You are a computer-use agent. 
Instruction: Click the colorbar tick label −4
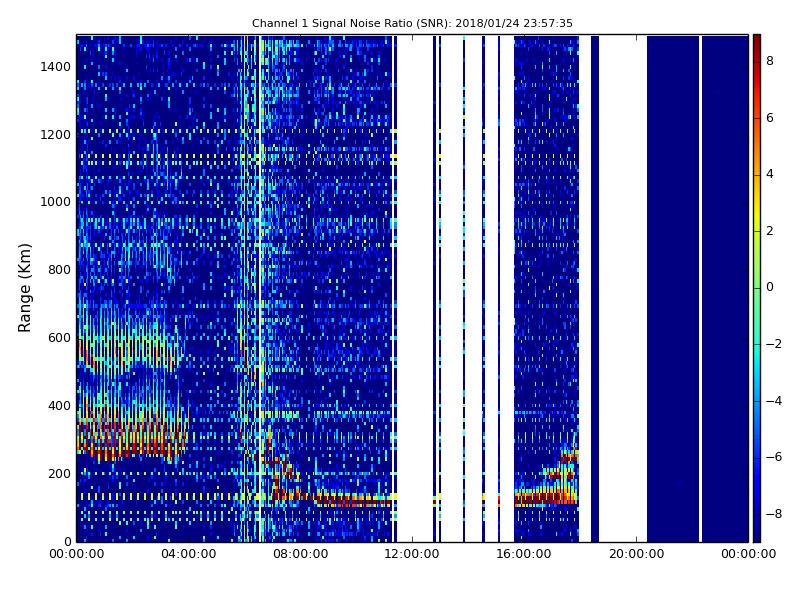click(x=774, y=401)
